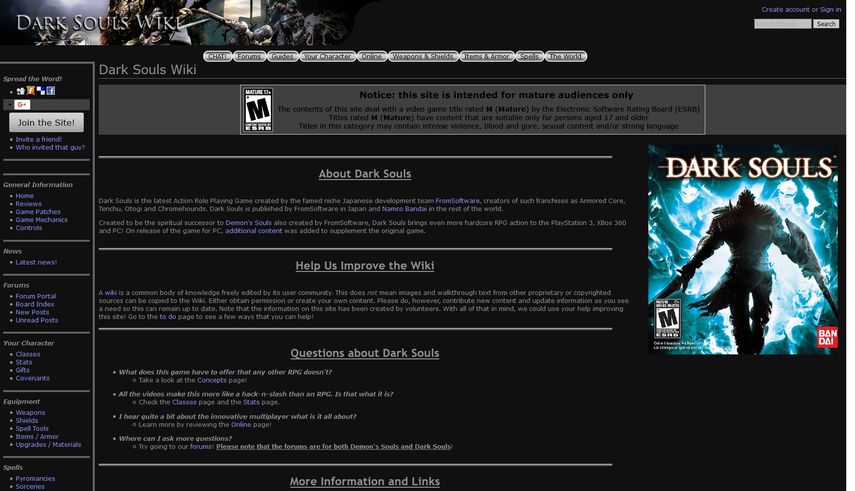Follow the additional content link
Image resolution: width=855 pixels, height=491 pixels.
[x=254, y=231]
